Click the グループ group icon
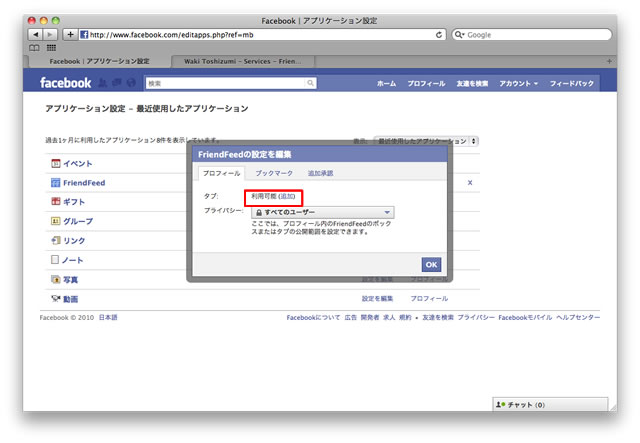The image size is (640, 443). [x=56, y=221]
